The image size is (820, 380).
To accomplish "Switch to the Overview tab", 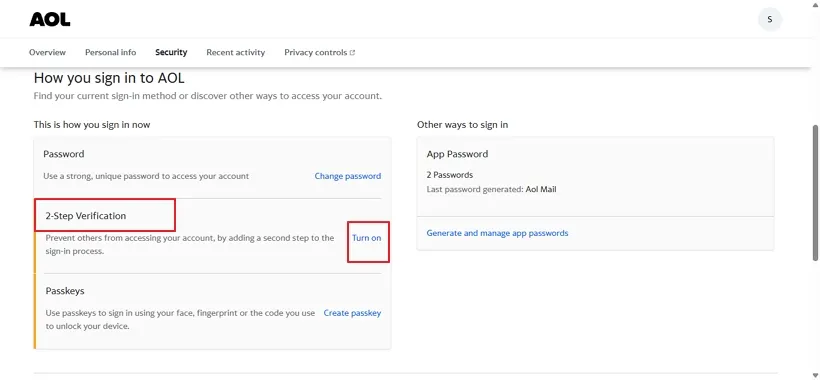I will (x=48, y=52).
